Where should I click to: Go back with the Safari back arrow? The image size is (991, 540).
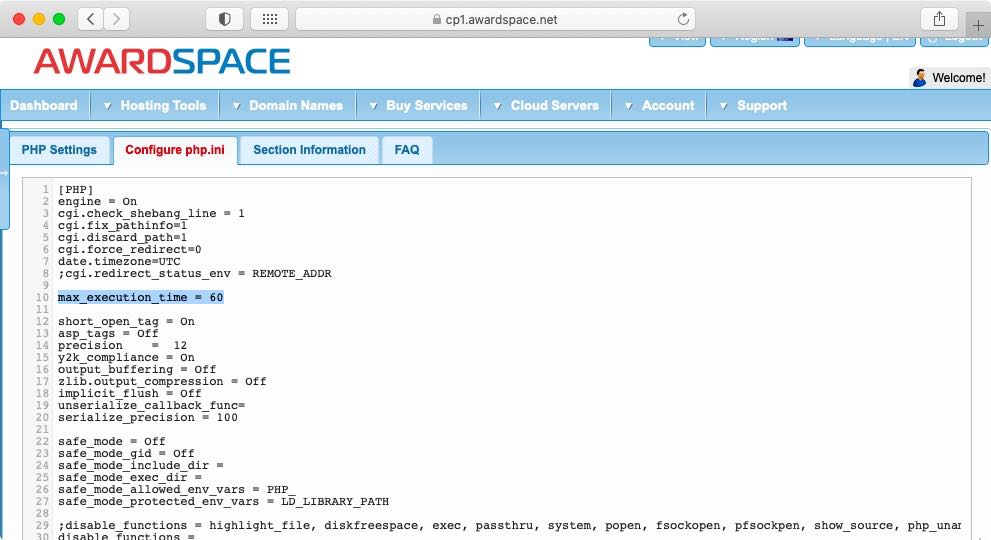[90, 19]
